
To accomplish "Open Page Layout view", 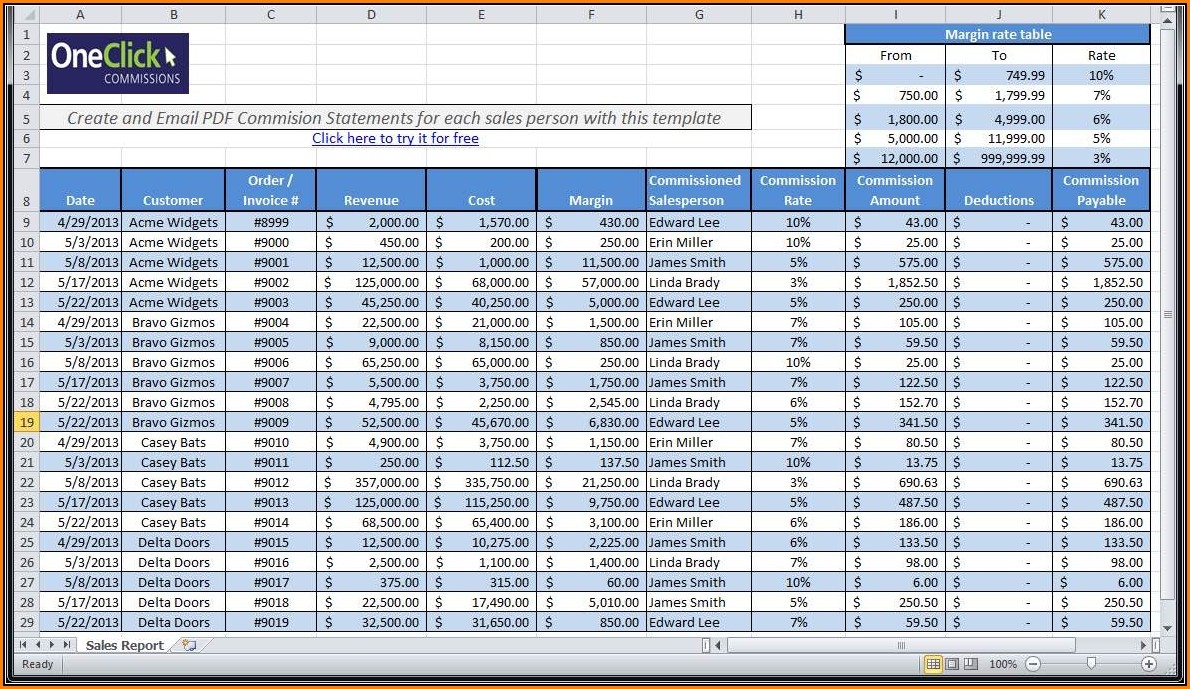I will tap(953, 664).
